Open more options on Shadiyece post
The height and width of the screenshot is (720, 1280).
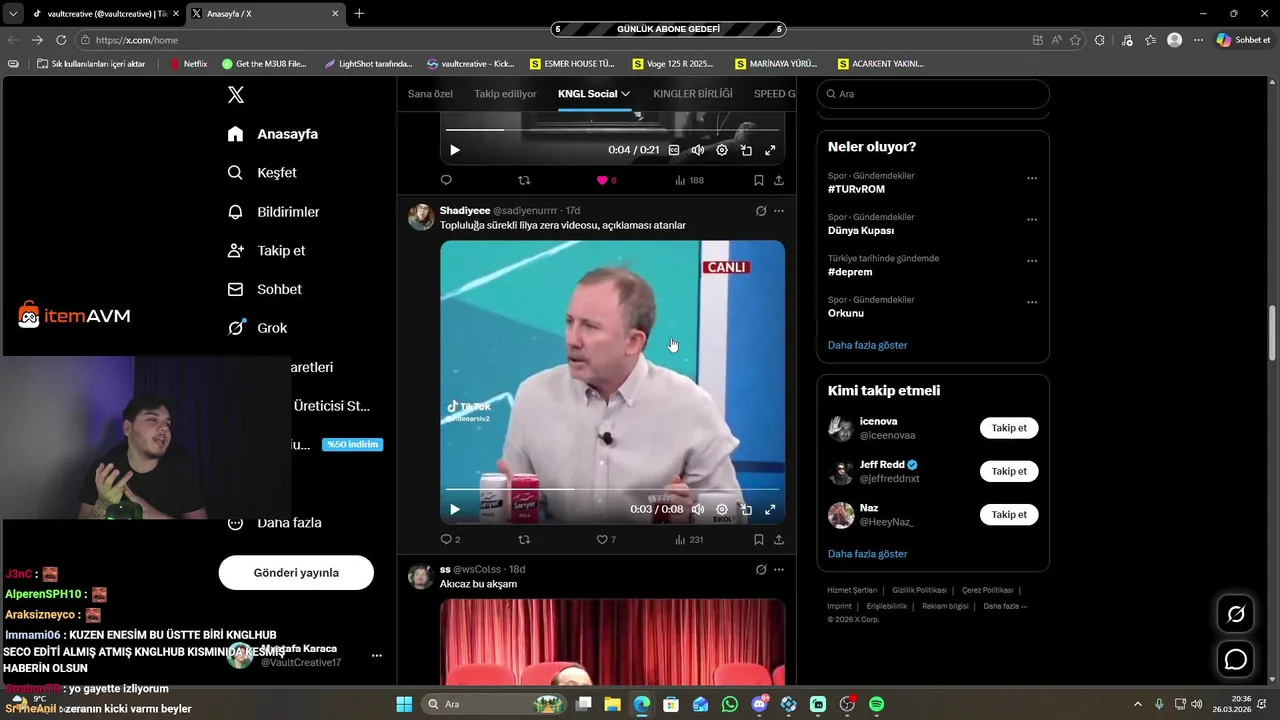pyautogui.click(x=779, y=211)
